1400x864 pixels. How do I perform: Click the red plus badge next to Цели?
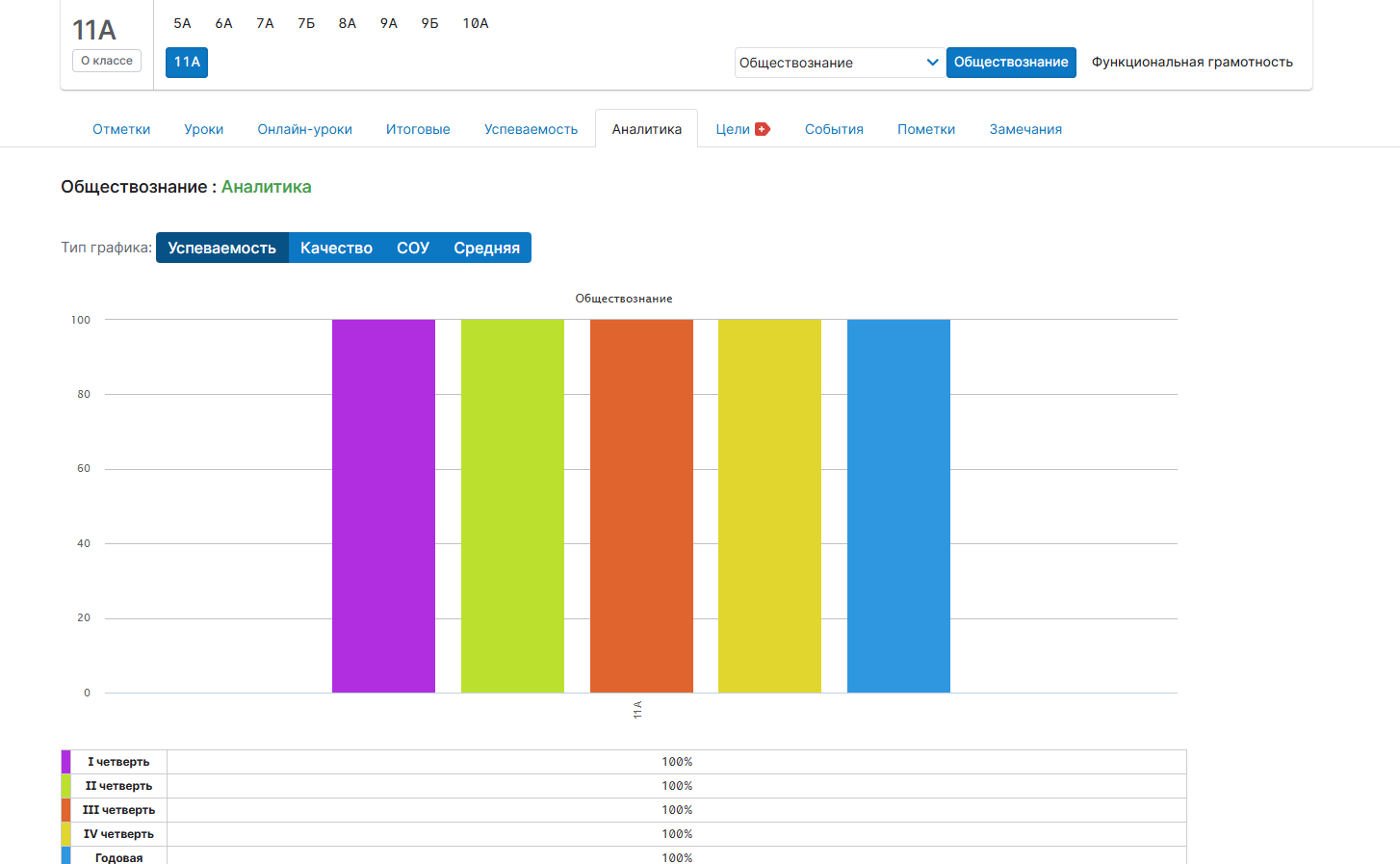coord(763,129)
